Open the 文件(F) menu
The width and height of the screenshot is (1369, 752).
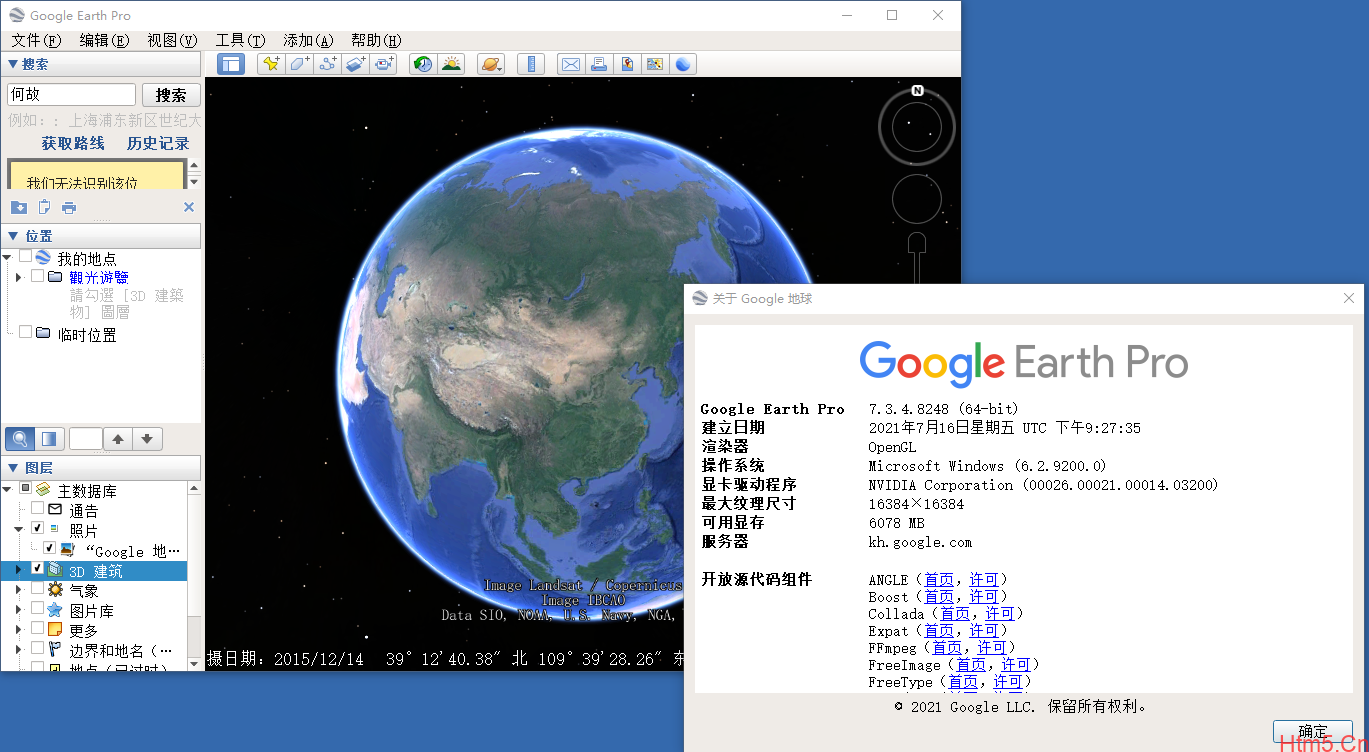[36, 40]
